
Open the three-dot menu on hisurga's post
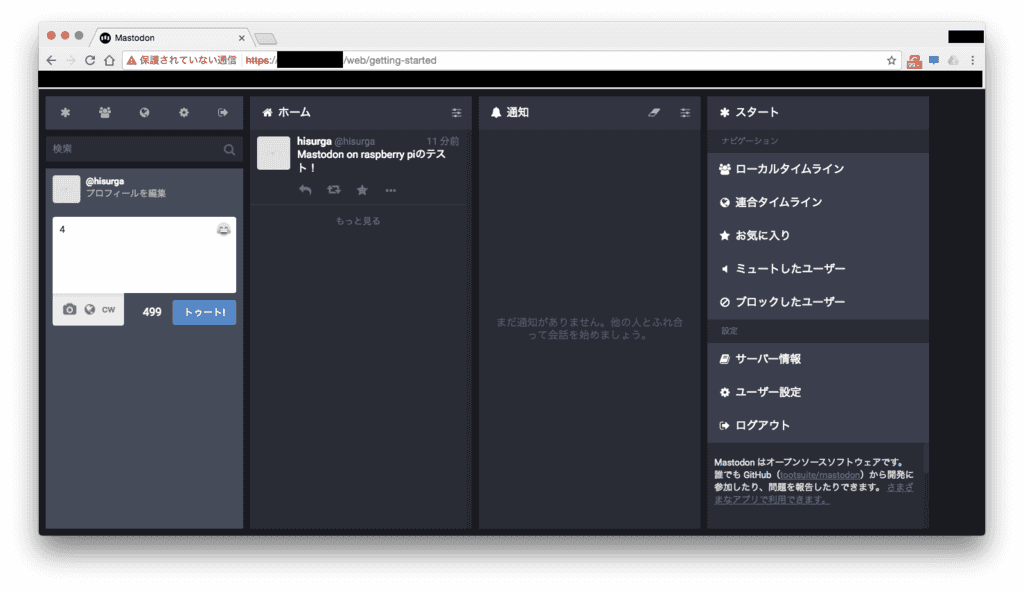(x=390, y=190)
